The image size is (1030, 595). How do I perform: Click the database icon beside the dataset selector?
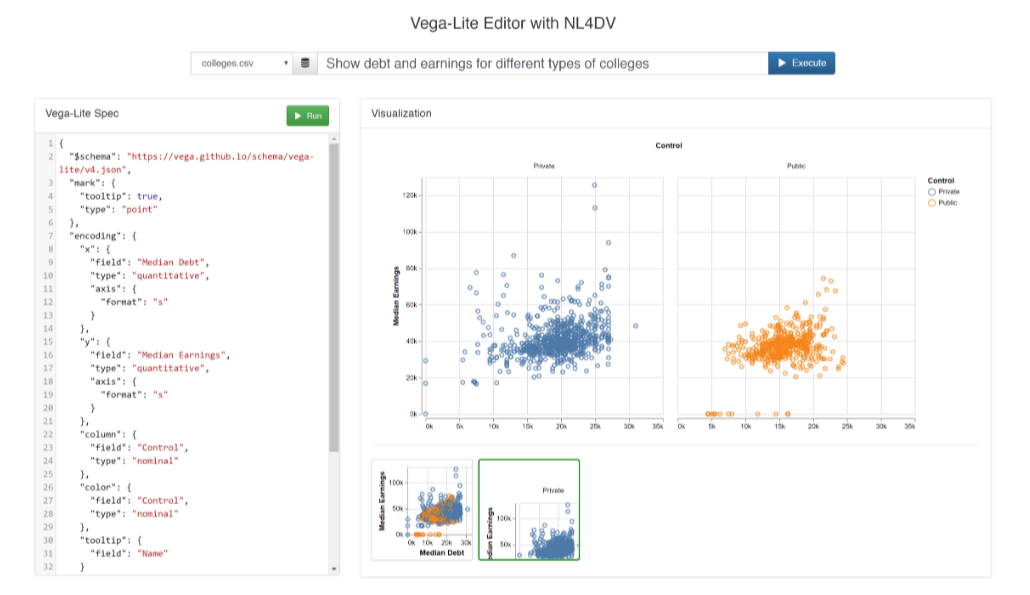pos(305,63)
